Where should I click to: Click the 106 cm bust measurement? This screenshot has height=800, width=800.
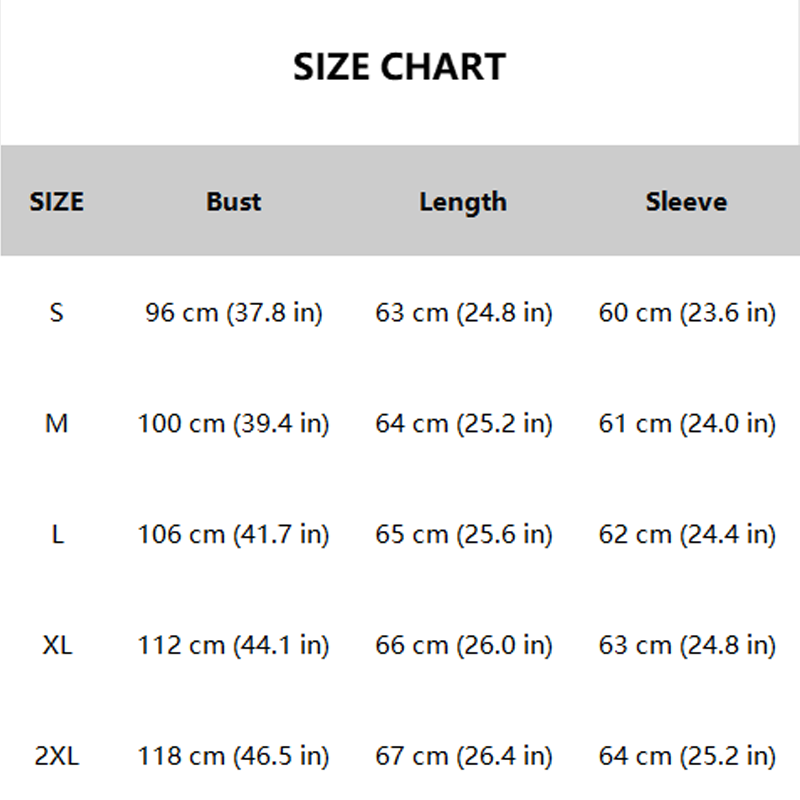point(233,535)
